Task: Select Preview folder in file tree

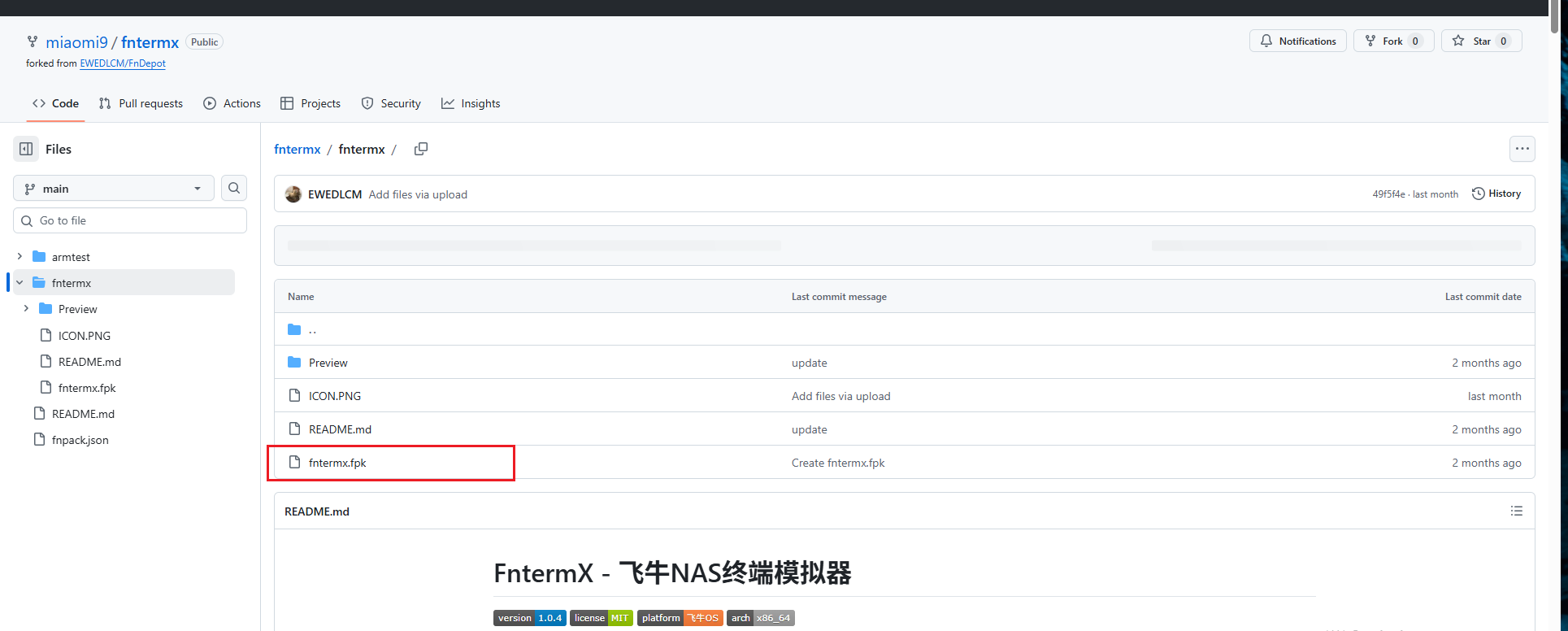Action: click(77, 309)
